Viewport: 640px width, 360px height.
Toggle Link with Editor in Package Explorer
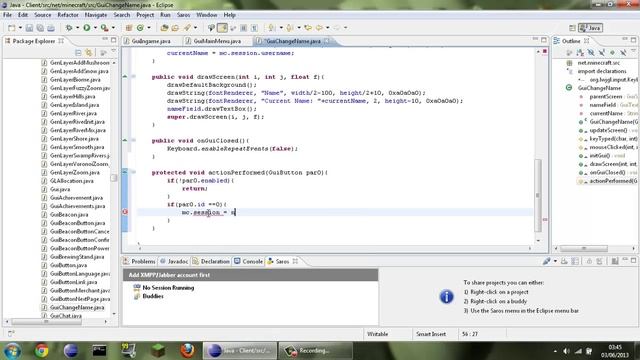[89, 53]
